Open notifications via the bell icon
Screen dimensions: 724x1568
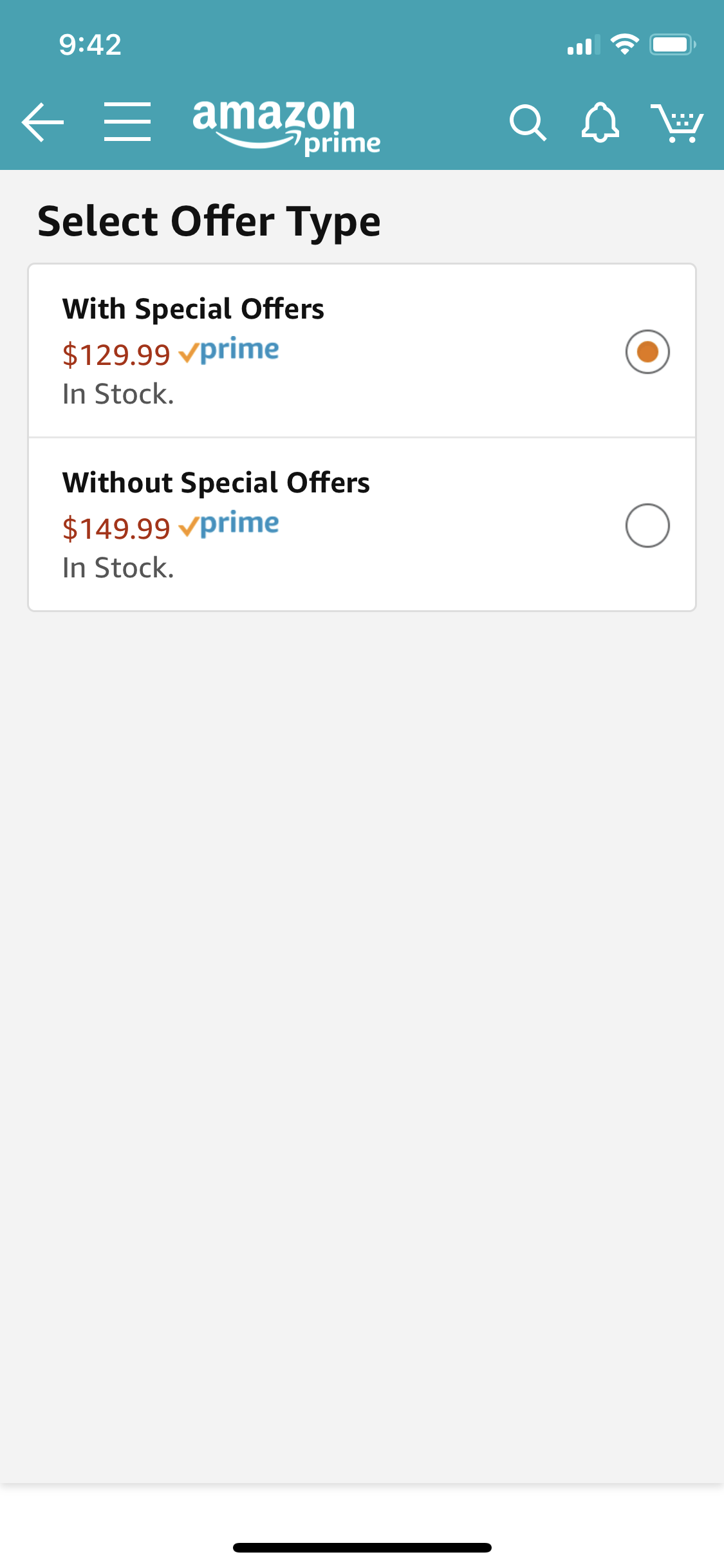600,122
